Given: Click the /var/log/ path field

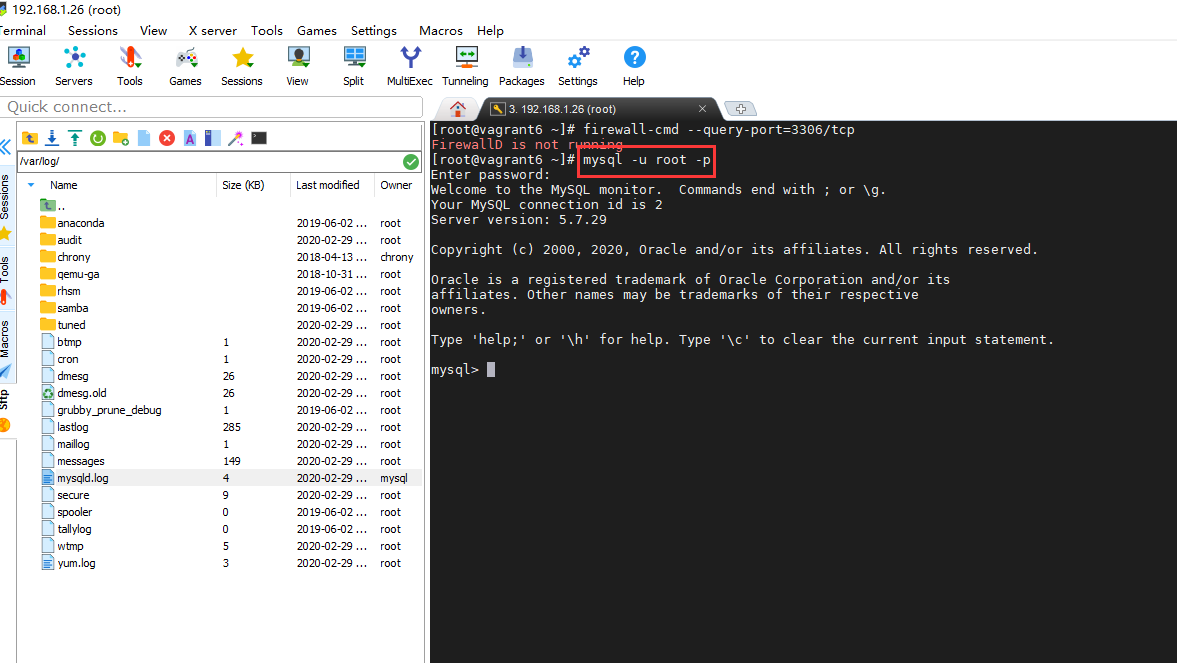Looking at the screenshot, I should pos(210,161).
